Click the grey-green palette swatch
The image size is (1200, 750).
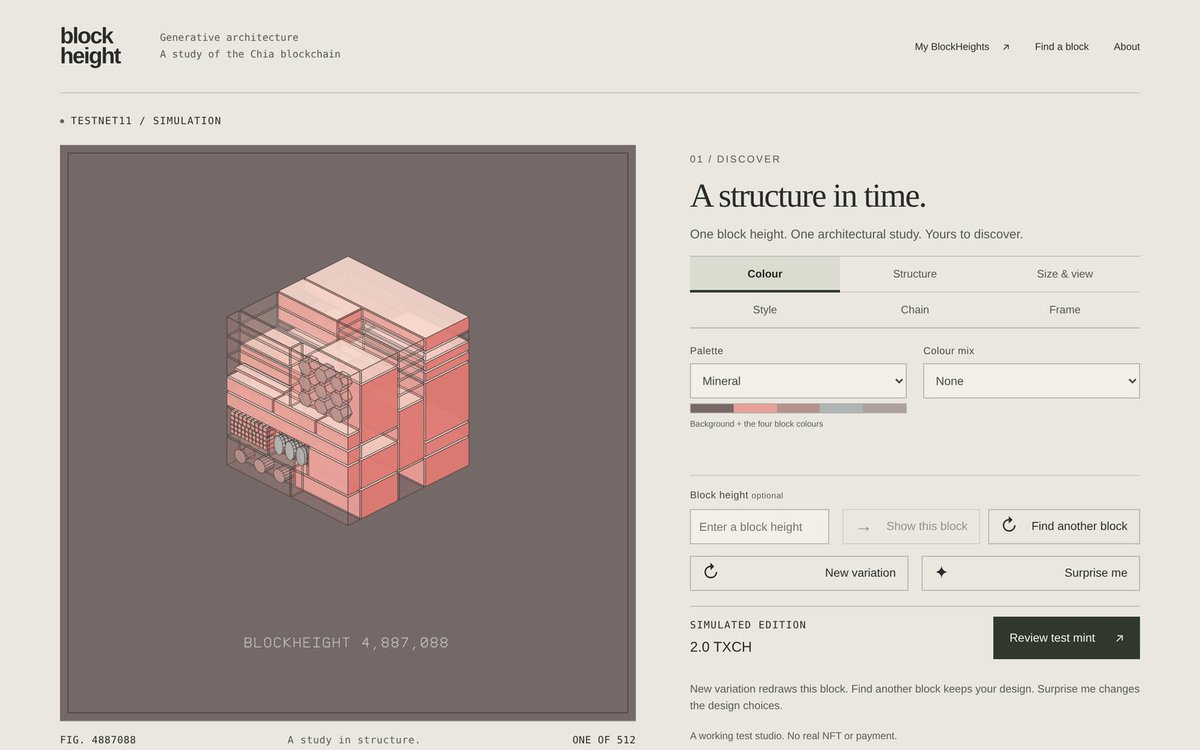842,408
